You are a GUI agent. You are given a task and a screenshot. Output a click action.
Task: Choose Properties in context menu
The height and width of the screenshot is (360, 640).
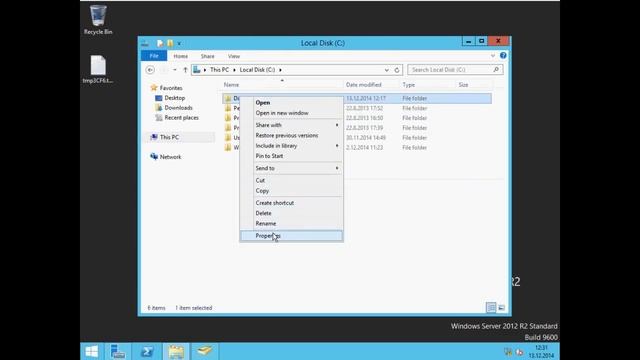point(291,236)
